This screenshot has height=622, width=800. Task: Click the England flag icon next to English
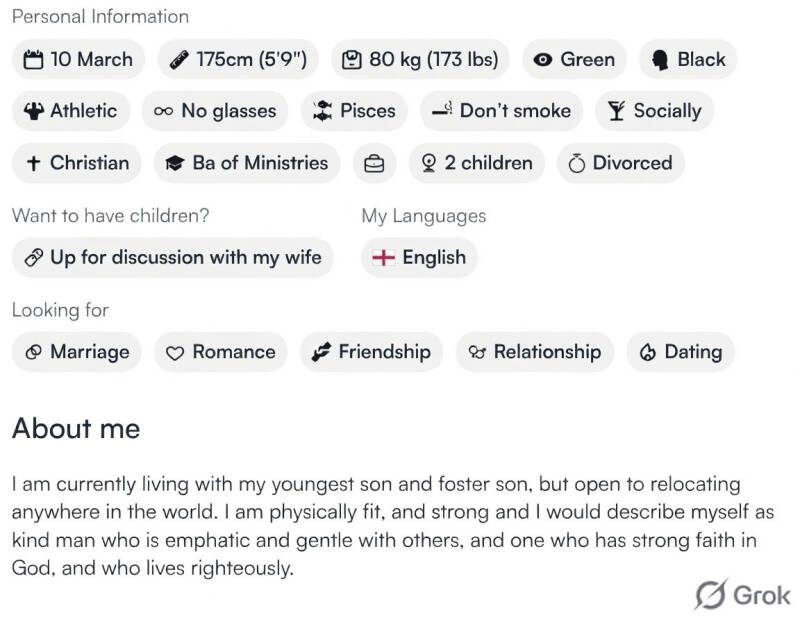coord(383,258)
